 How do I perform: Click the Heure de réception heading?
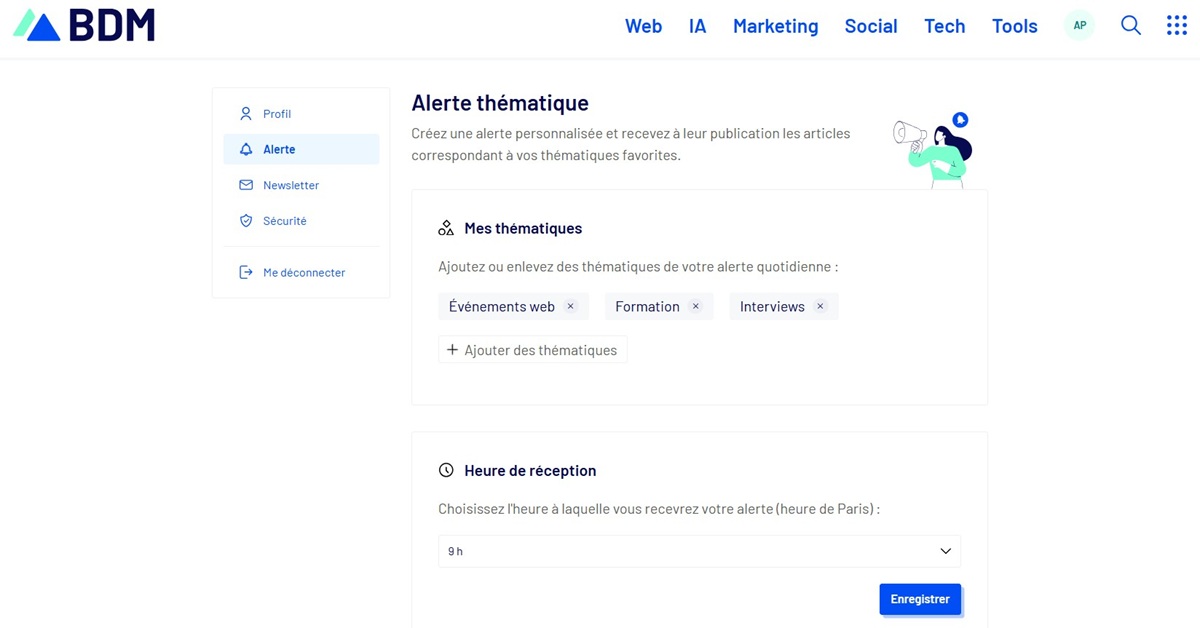coord(530,470)
